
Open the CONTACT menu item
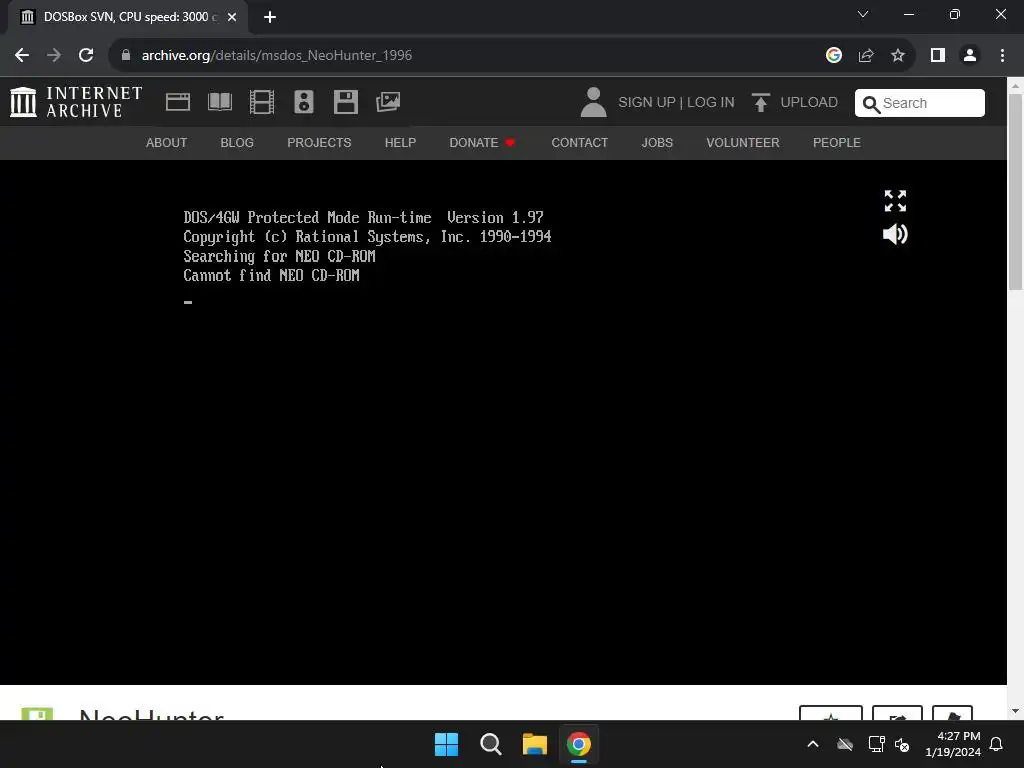(x=579, y=142)
